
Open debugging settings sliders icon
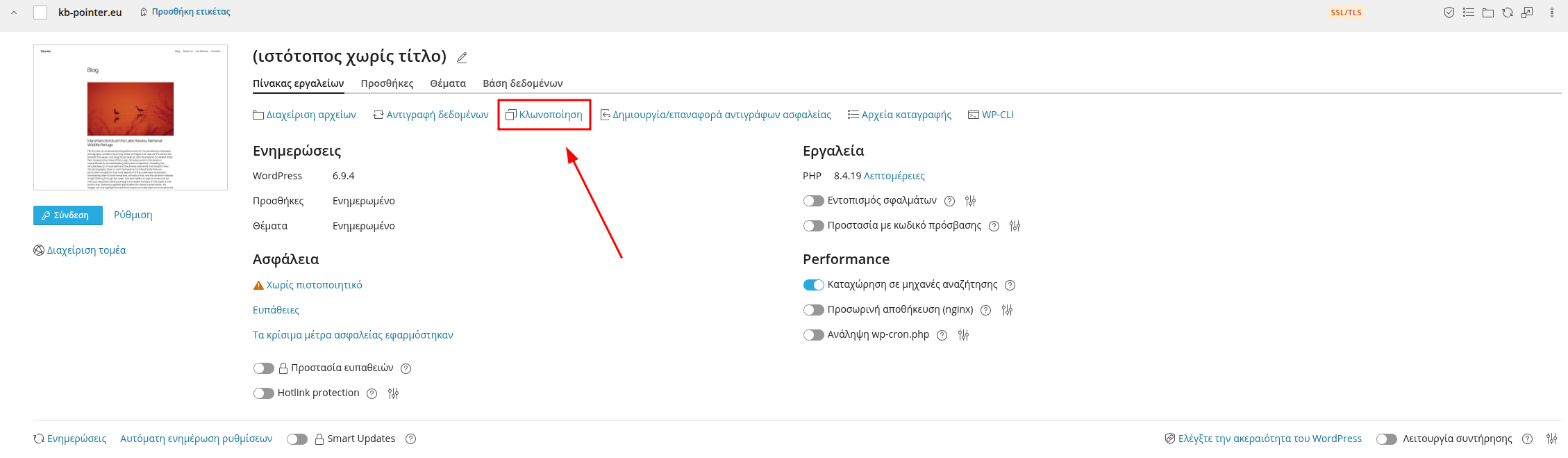[x=970, y=201]
